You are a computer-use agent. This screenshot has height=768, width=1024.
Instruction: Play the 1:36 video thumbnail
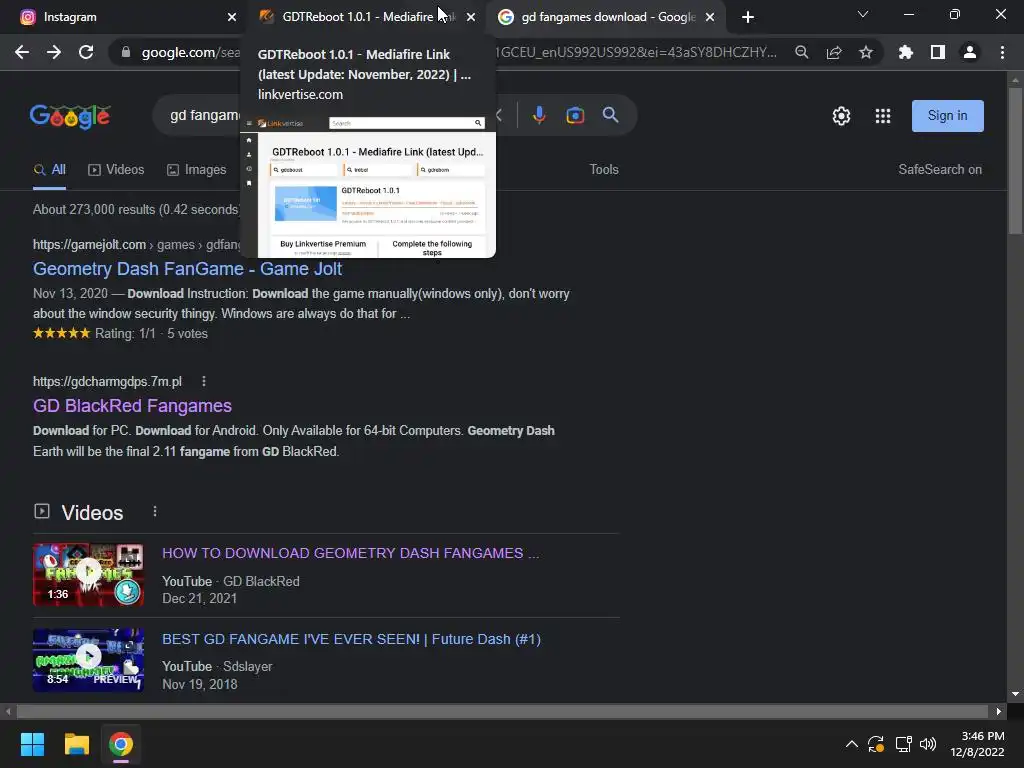pyautogui.click(x=88, y=575)
